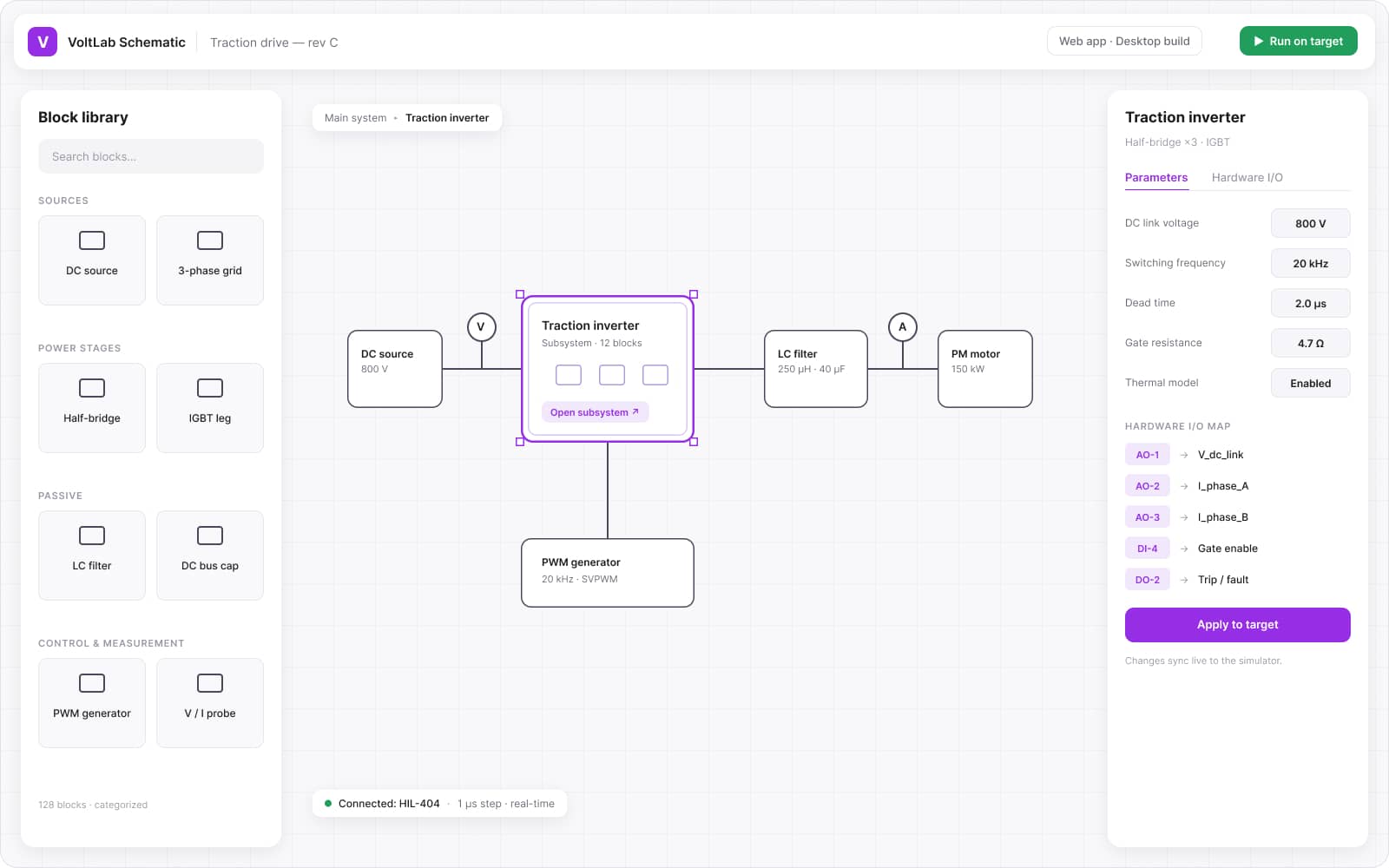Toggle the Thermal model Enabled field
Image resolution: width=1389 pixels, height=868 pixels.
tap(1311, 383)
